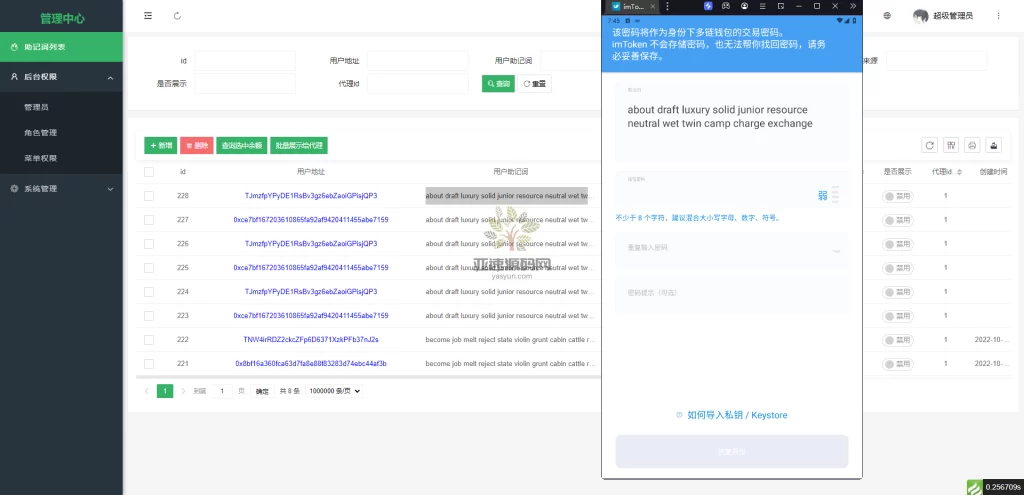Click the eye icon in 重复输入密码 field
Viewport: 1024px width, 495px height.
pos(836,250)
